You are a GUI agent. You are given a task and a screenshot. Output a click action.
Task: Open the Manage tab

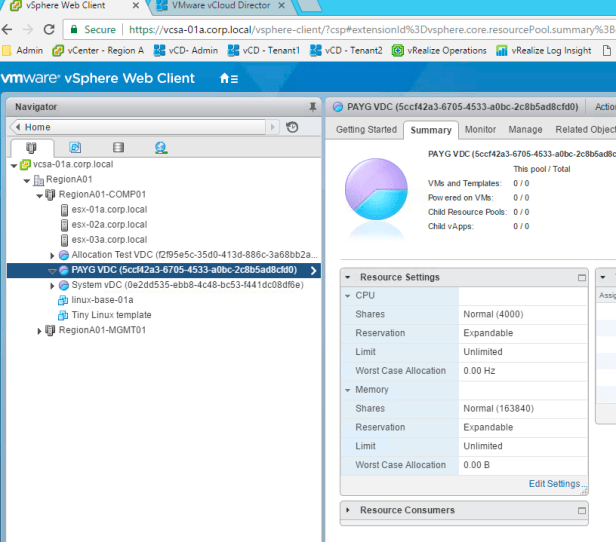(525, 130)
